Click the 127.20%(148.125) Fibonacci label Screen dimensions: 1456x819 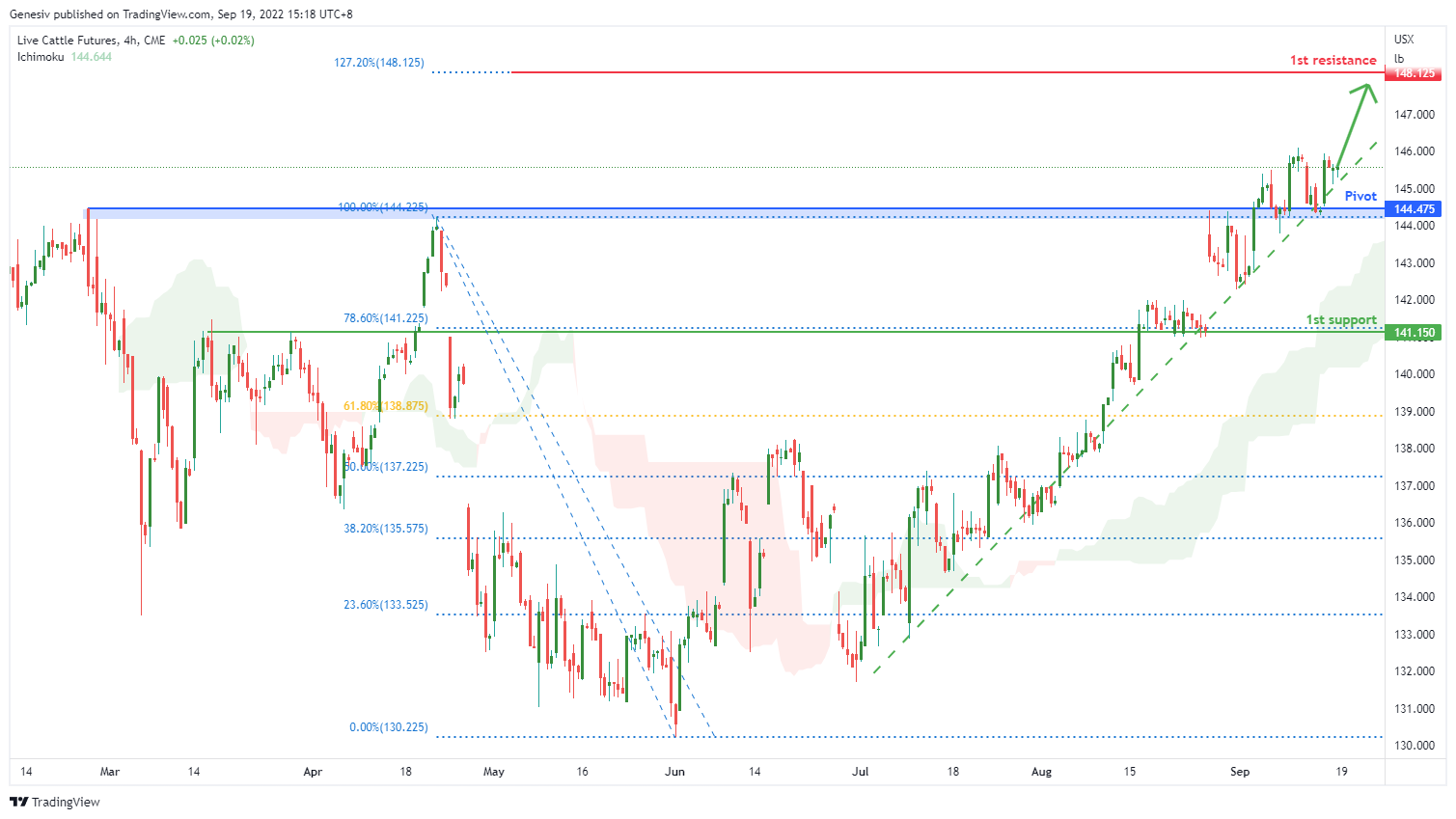(x=379, y=63)
